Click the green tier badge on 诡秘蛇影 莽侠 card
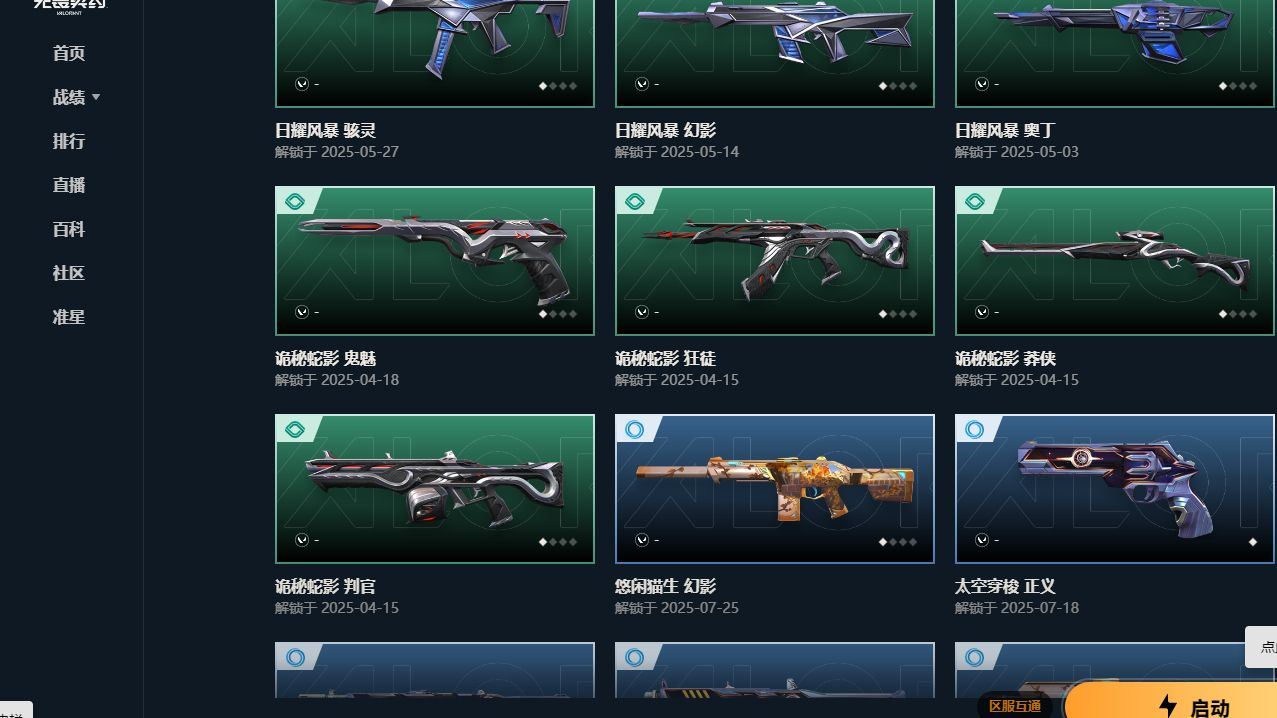The image size is (1277, 718). click(975, 202)
